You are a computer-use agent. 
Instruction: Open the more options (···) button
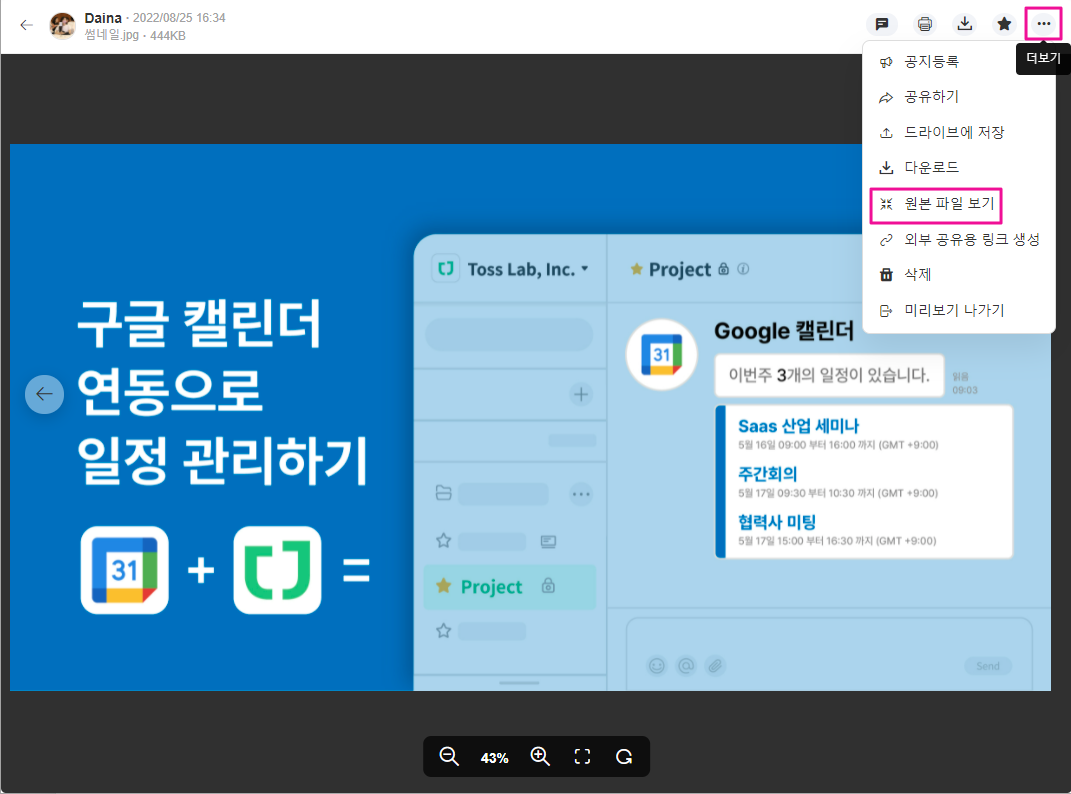[1043, 24]
